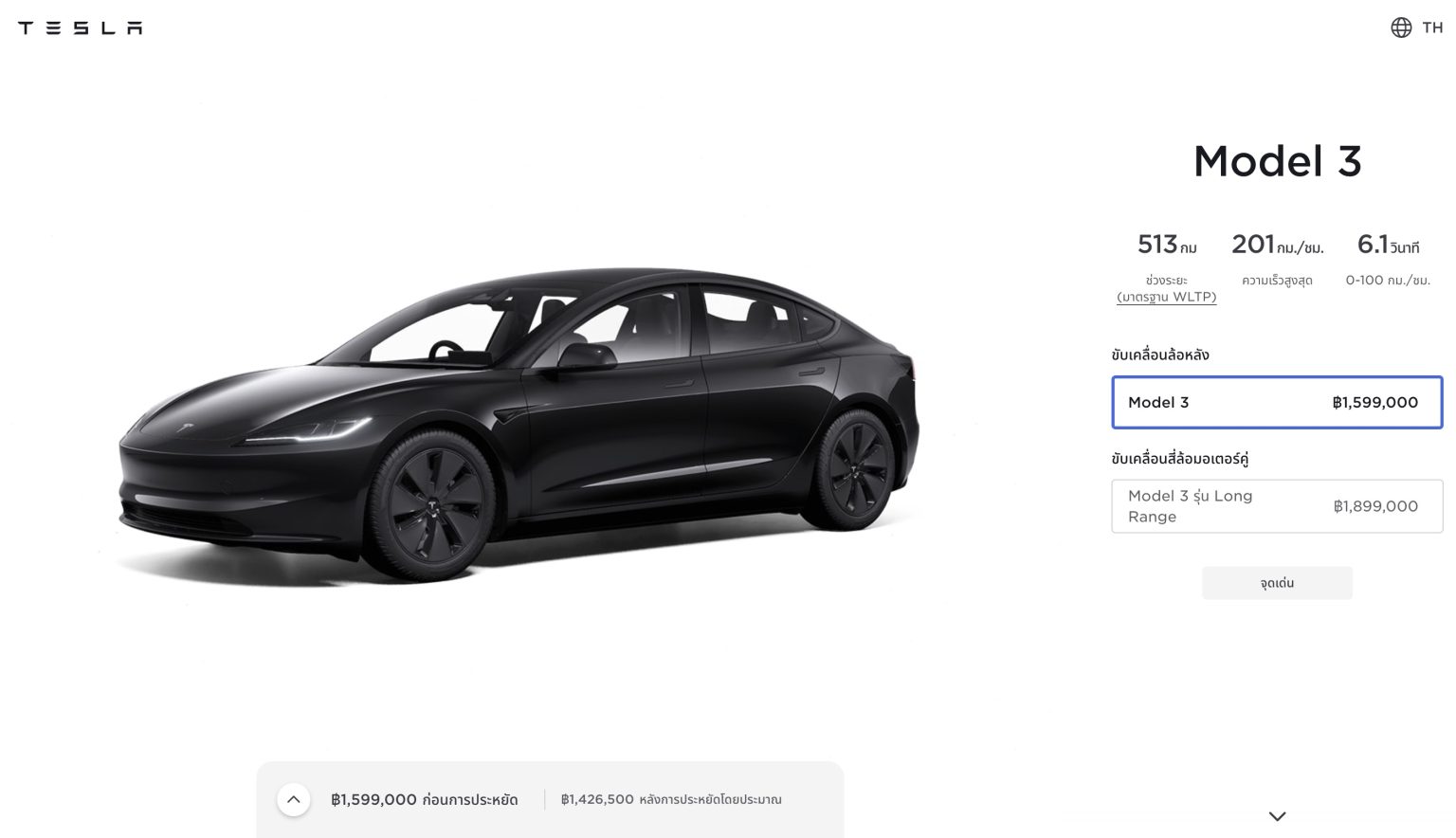The image size is (1456, 838).
Task: Click the Model 3 page heading
Action: tap(1277, 161)
